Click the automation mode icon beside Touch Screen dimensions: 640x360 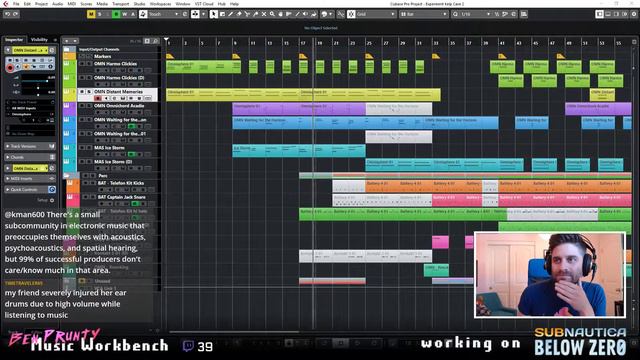pyautogui.click(x=143, y=14)
